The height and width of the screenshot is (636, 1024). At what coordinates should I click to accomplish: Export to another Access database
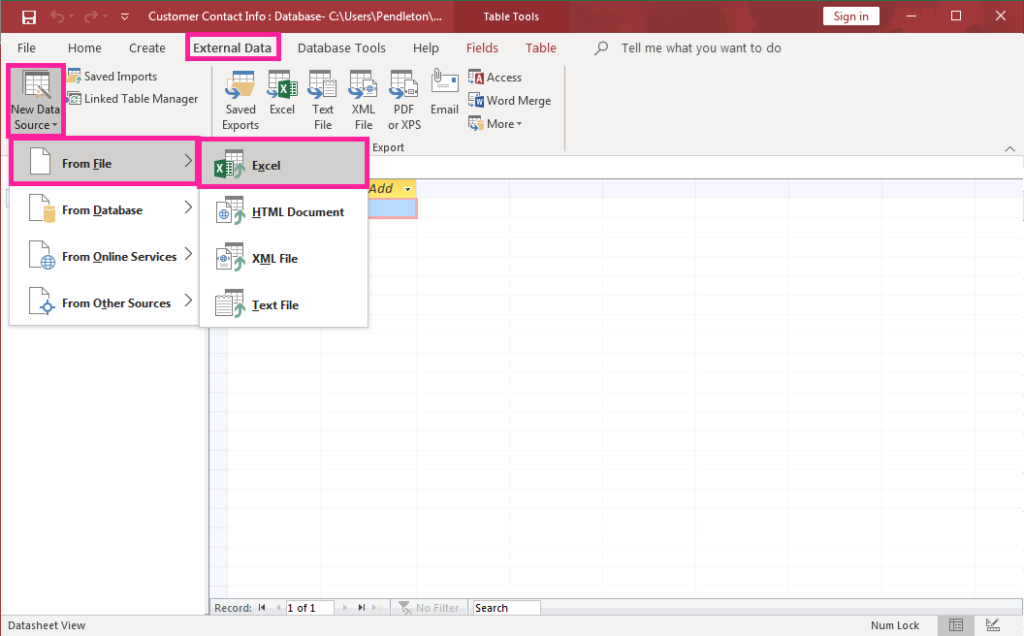click(495, 76)
